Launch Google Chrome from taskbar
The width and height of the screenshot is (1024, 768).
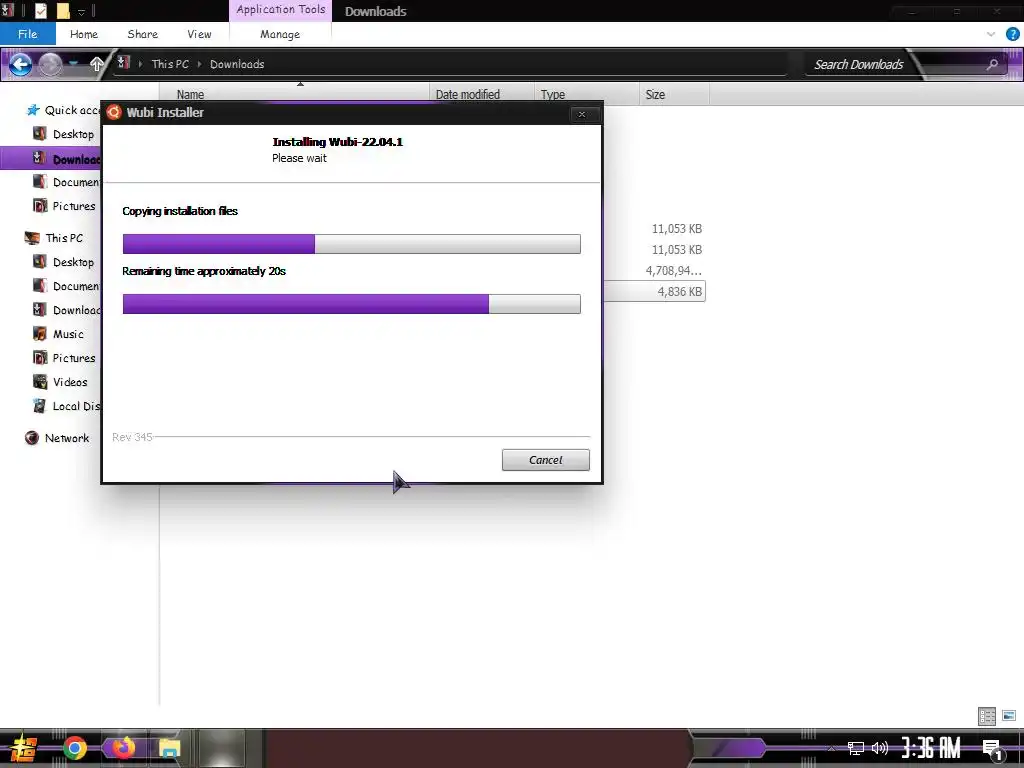(74, 748)
